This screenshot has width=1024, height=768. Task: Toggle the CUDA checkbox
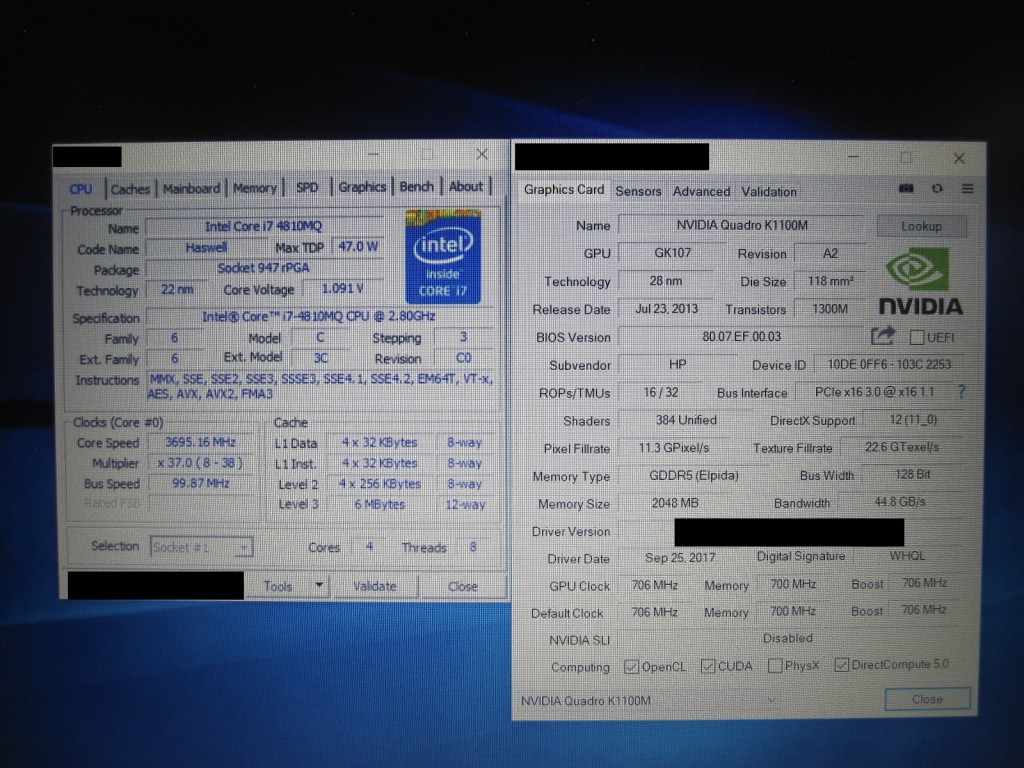(x=707, y=666)
